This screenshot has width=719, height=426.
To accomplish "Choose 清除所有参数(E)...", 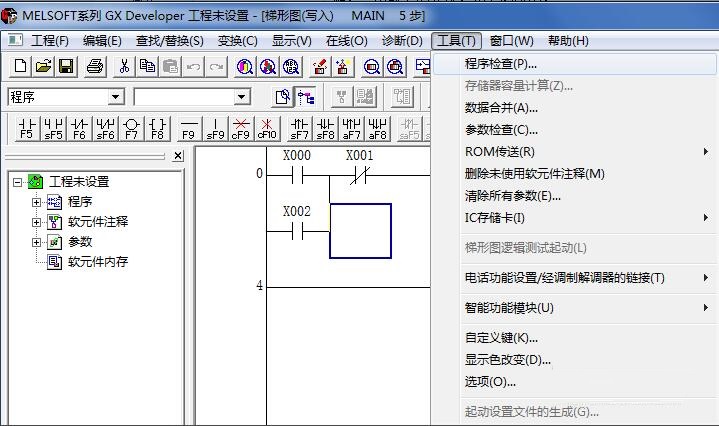I will click(x=575, y=196).
